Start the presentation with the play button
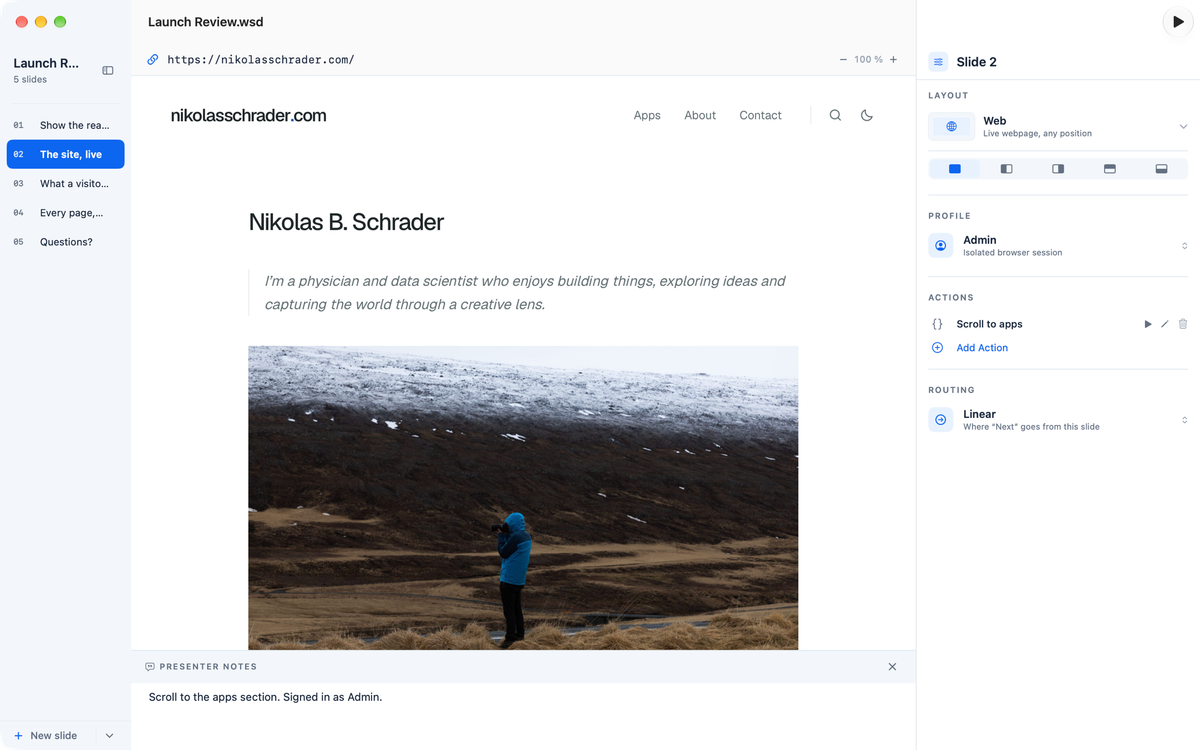Screen dimensions: 1200x750 point(1178,22)
